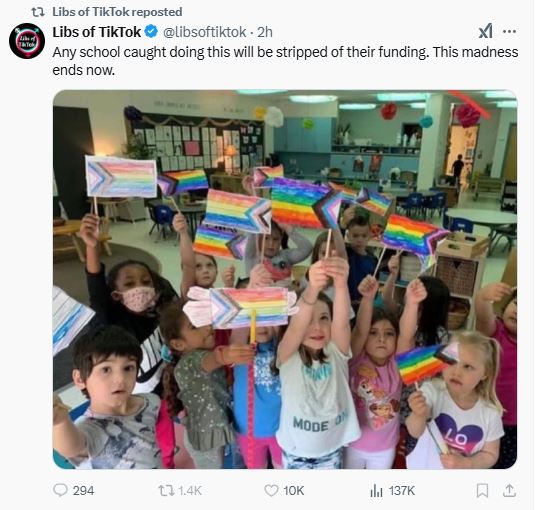Click the post text about school funding
542x510 pixels.
285,61
